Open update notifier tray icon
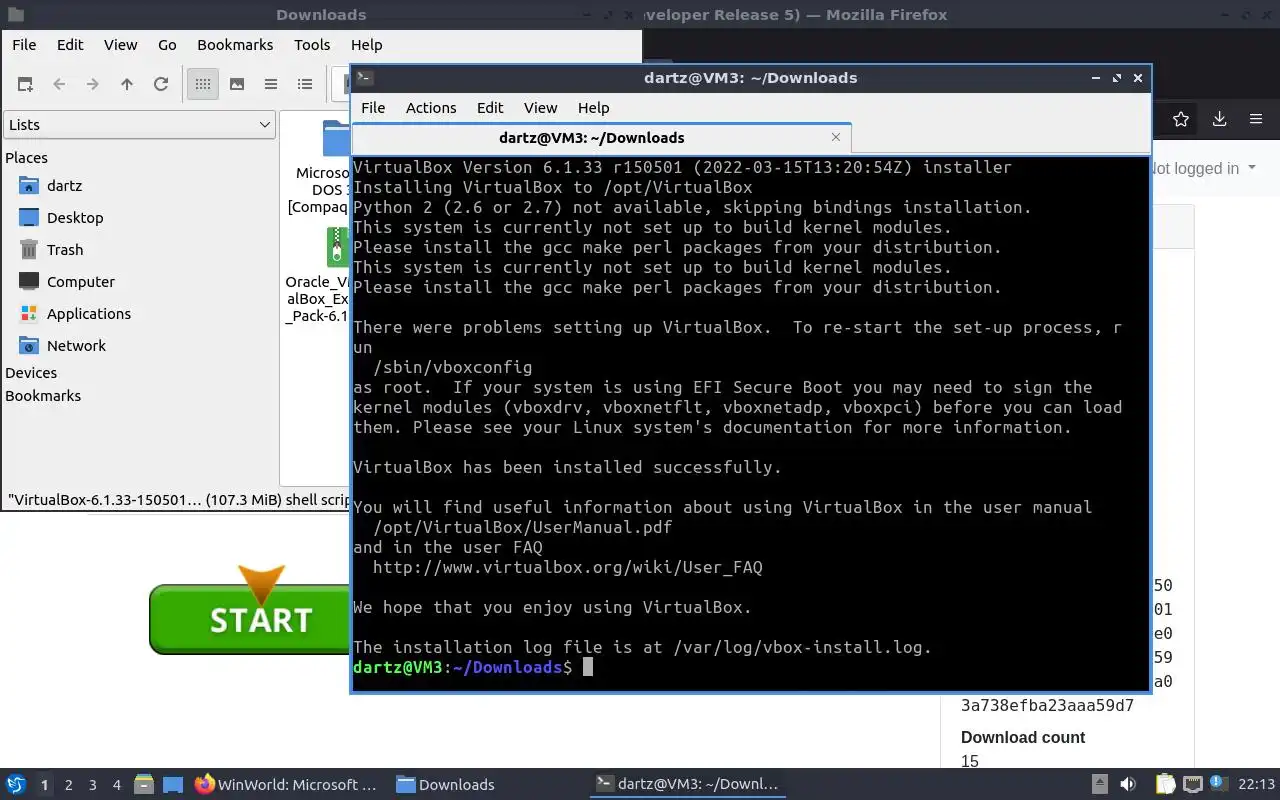This screenshot has height=800, width=1280. tap(1218, 785)
